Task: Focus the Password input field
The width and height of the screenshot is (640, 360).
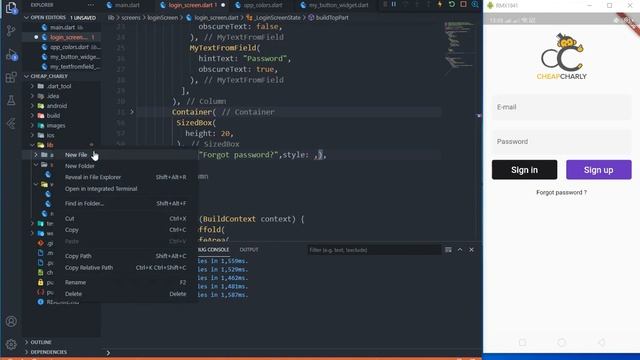Action: tap(562, 142)
